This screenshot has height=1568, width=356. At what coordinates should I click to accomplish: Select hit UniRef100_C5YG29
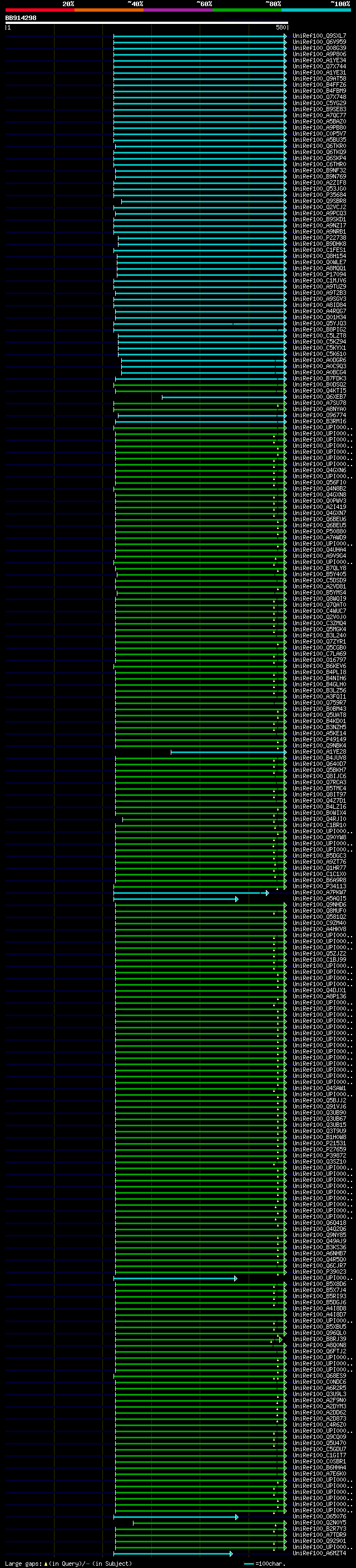click(319, 103)
